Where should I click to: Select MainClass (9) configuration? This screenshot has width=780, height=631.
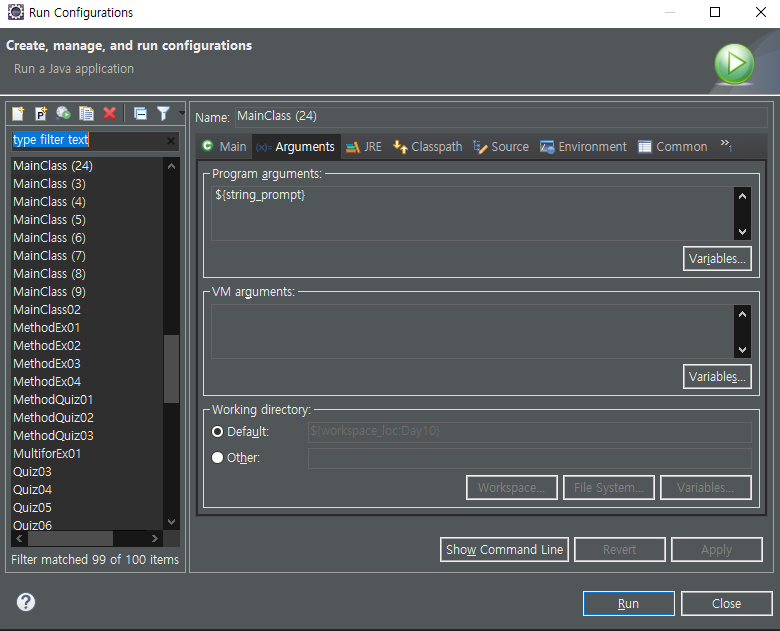tap(50, 292)
